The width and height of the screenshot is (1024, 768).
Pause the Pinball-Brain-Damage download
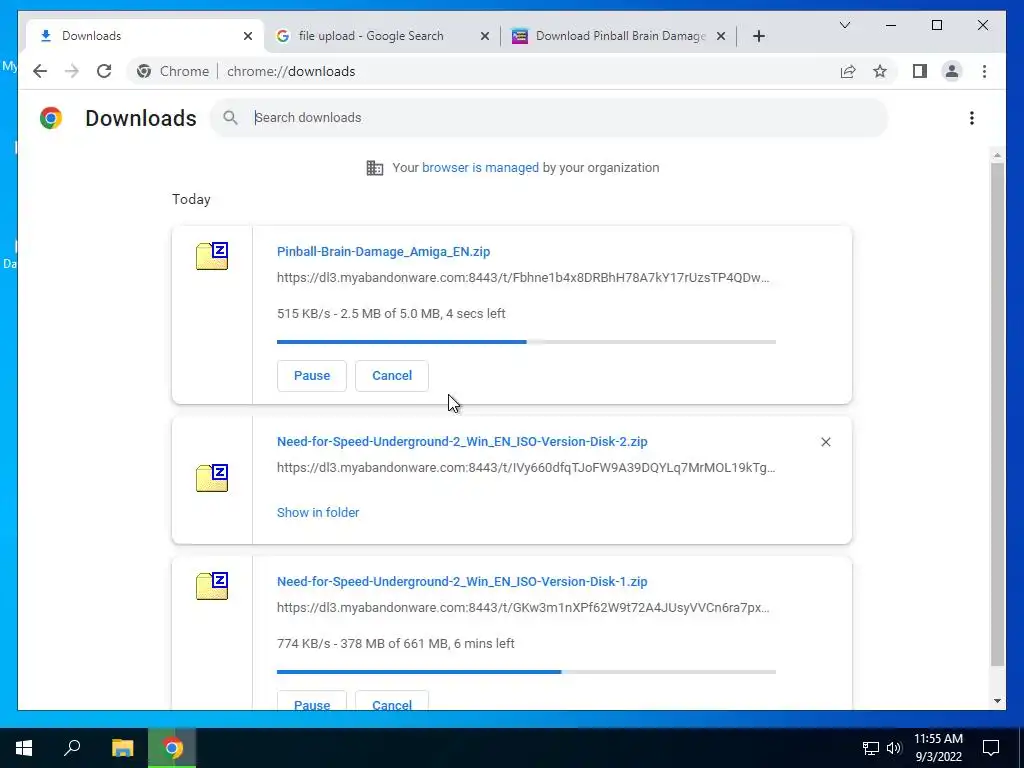(x=312, y=376)
